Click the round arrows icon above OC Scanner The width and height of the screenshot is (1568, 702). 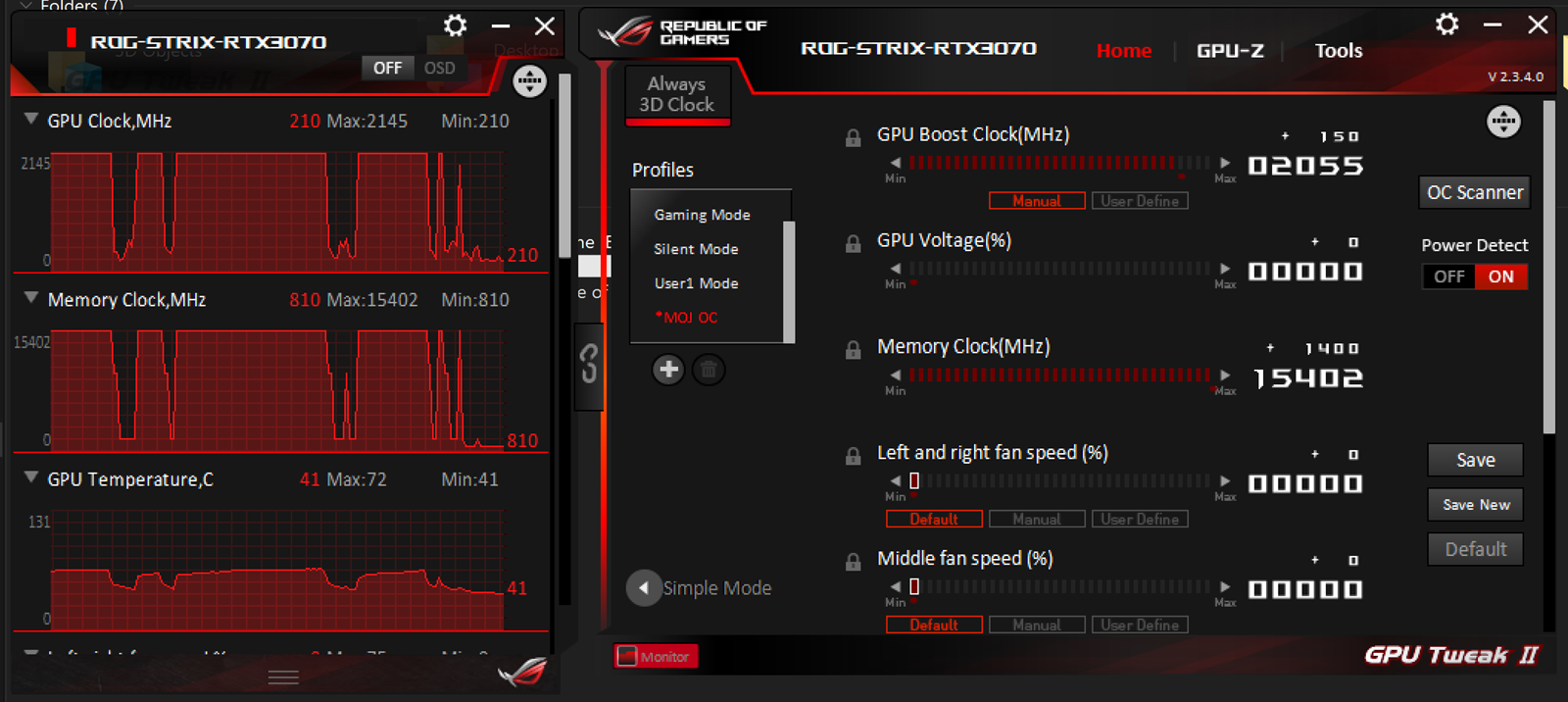[1503, 122]
